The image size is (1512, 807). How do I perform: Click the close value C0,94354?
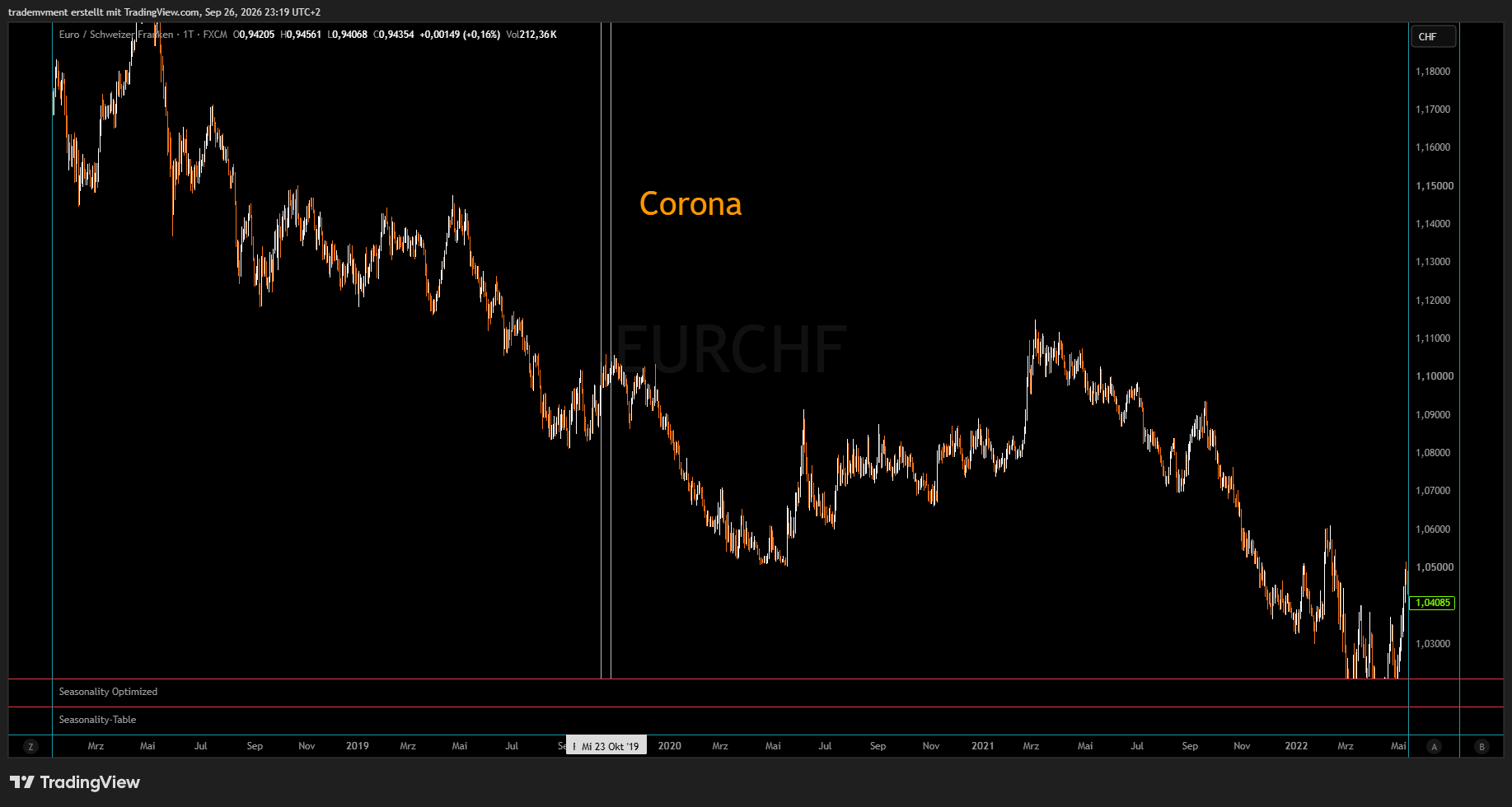(394, 35)
